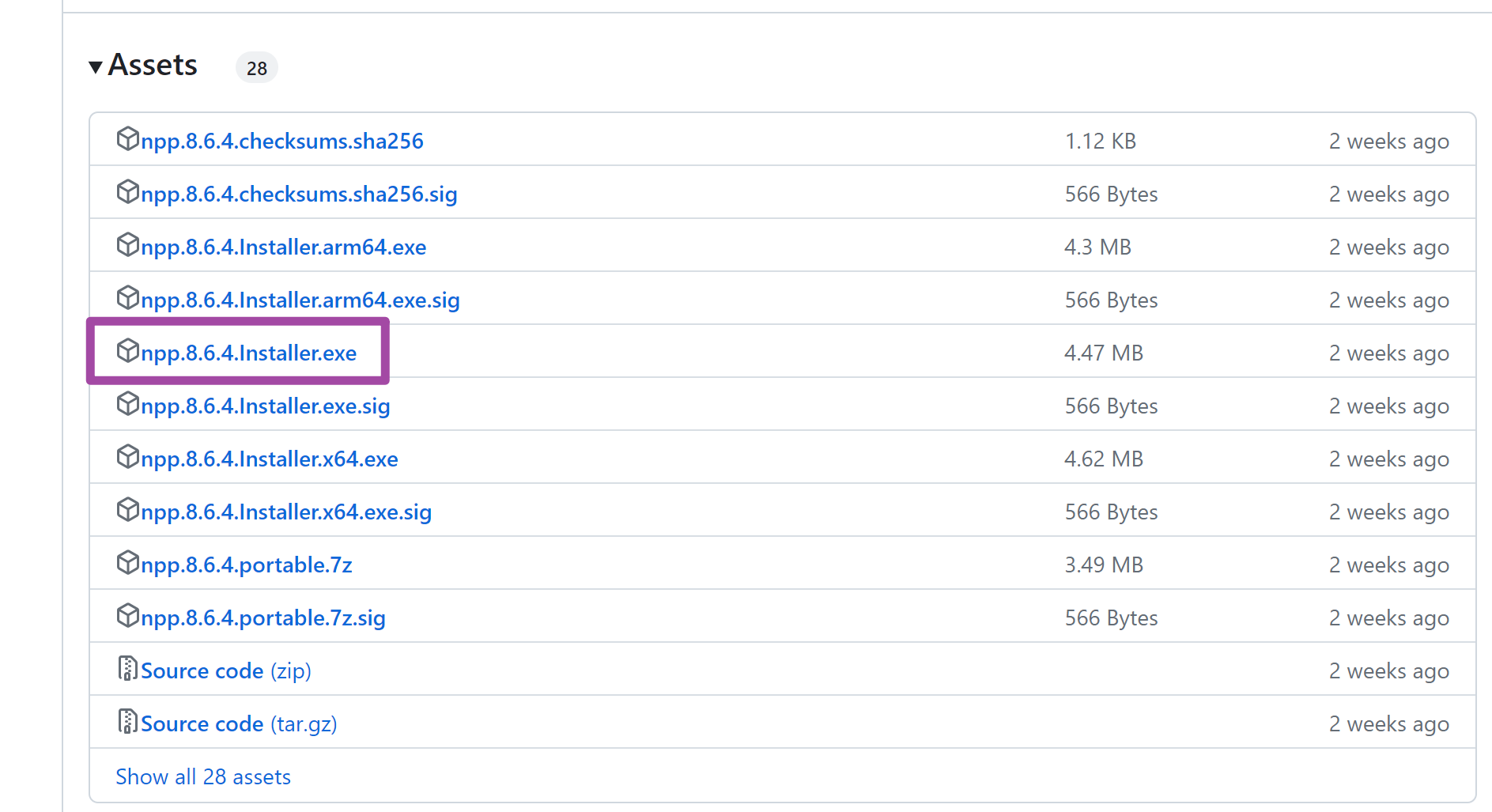This screenshot has width=1492, height=812.
Task: Click the package icon beside npp.8.6.4.Installer.x64.exe
Action: (127, 457)
